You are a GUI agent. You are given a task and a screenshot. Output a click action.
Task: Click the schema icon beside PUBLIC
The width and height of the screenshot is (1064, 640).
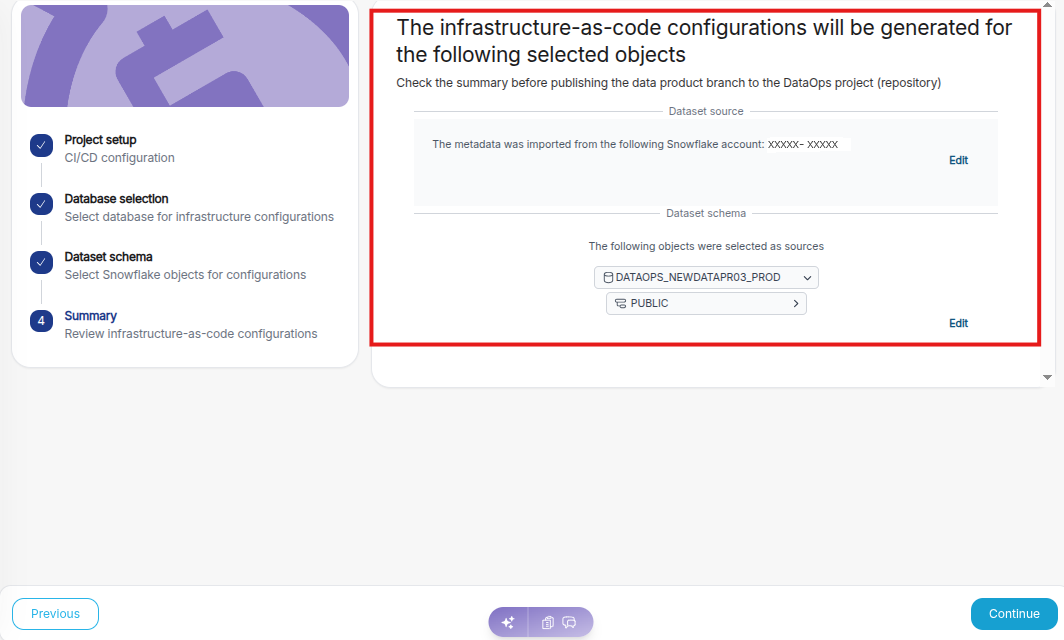[x=621, y=303]
